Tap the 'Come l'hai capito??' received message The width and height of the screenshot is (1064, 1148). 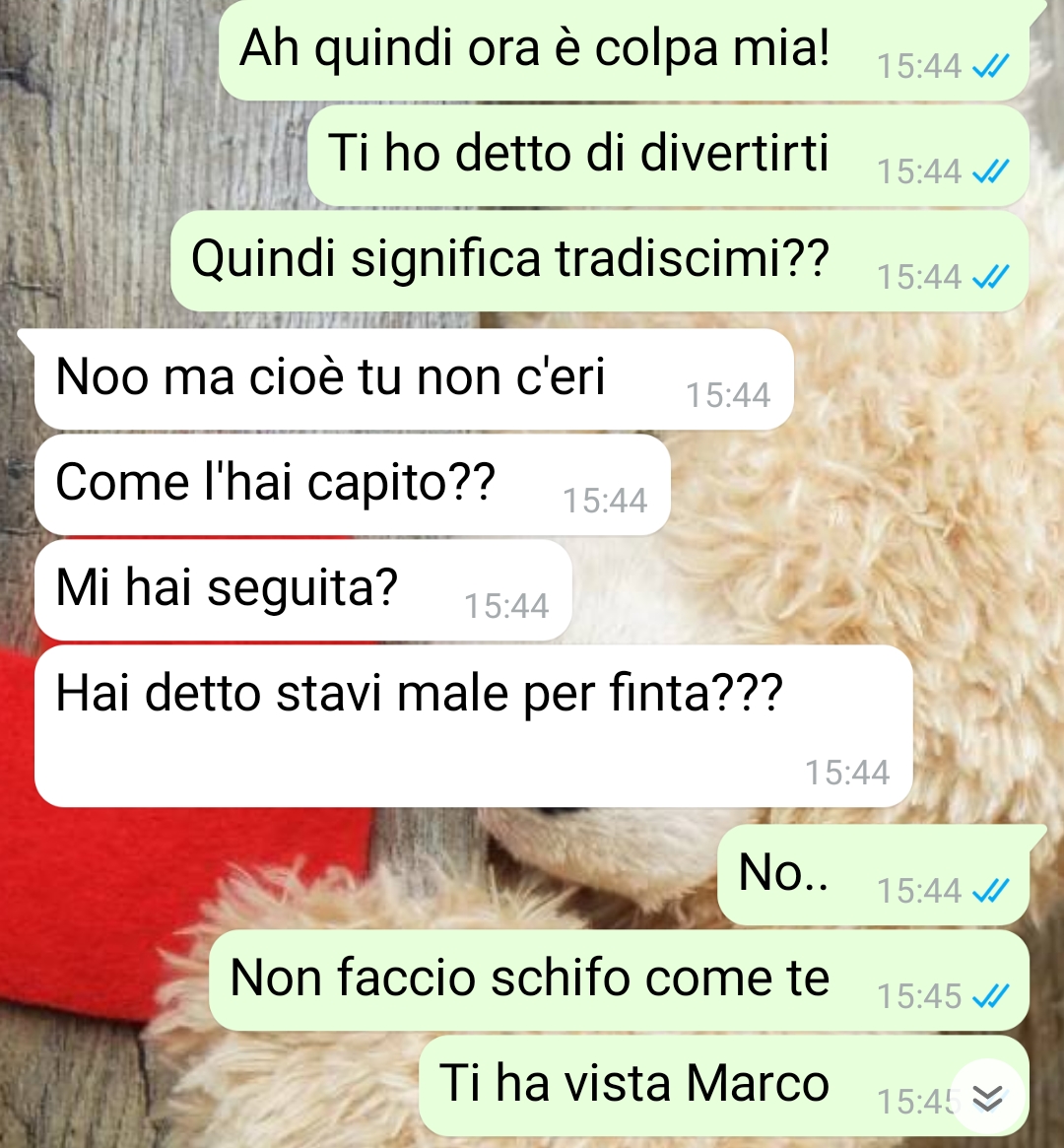click(352, 485)
